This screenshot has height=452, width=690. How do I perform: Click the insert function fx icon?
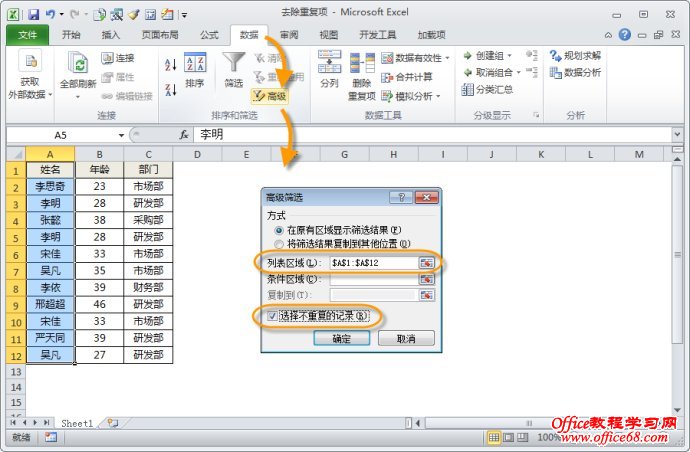point(184,134)
